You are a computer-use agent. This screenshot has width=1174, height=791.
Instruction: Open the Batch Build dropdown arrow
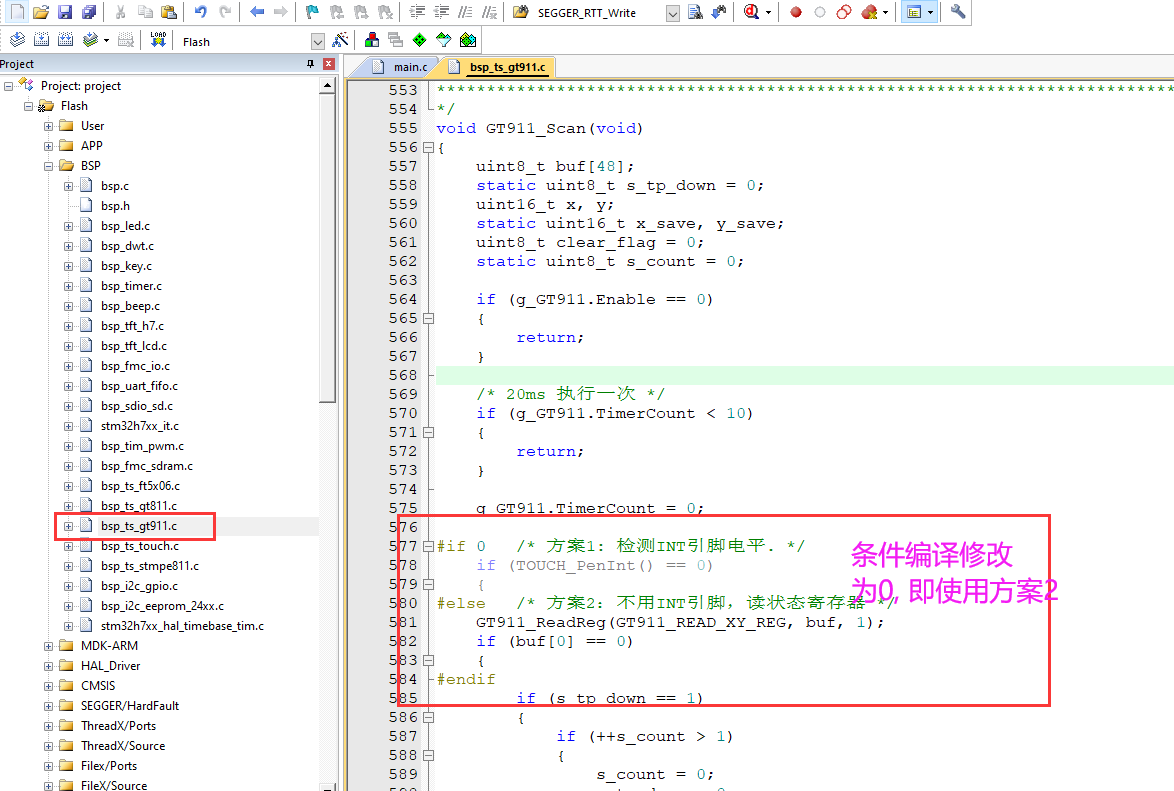[106, 40]
